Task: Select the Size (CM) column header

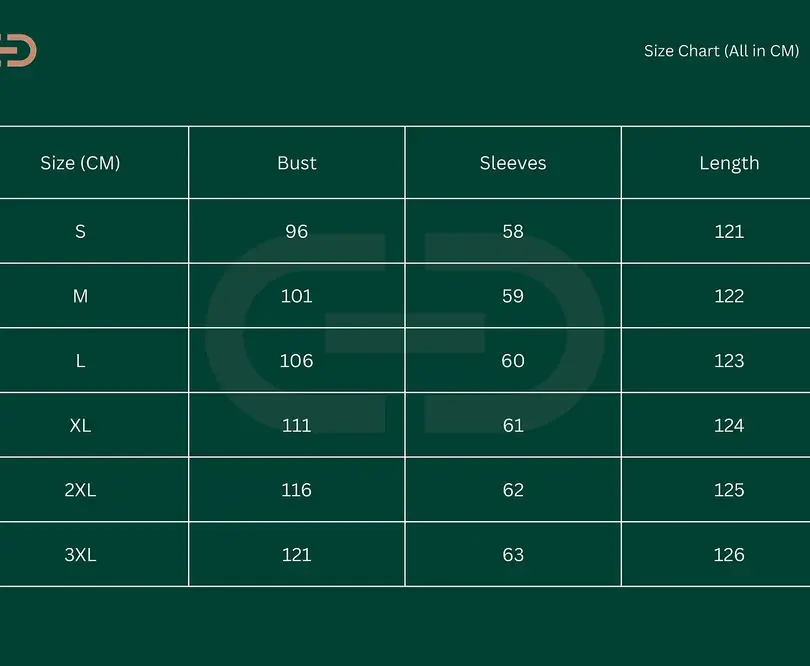Action: pos(80,163)
